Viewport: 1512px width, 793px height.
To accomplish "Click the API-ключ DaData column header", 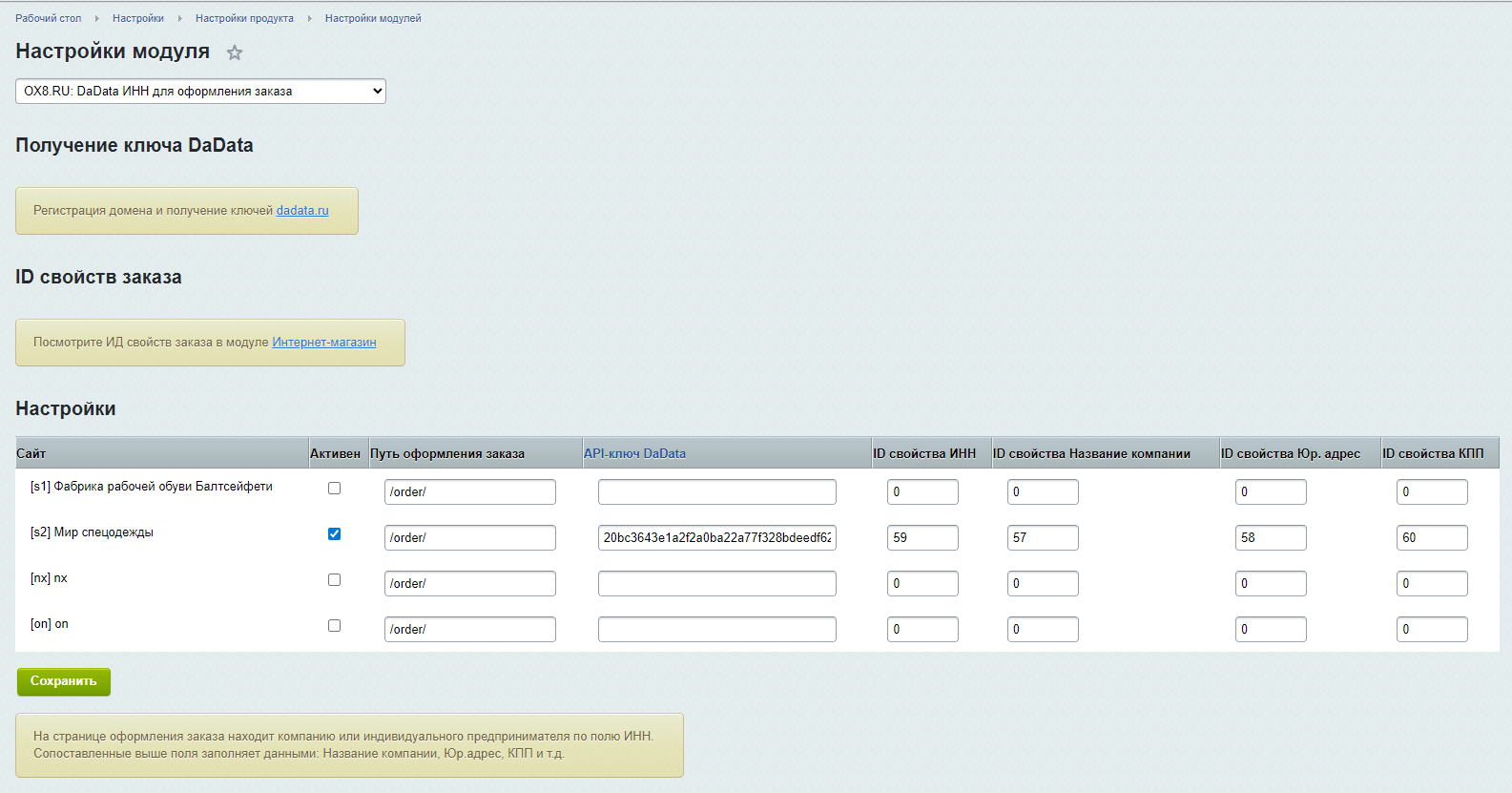I will pos(634,453).
